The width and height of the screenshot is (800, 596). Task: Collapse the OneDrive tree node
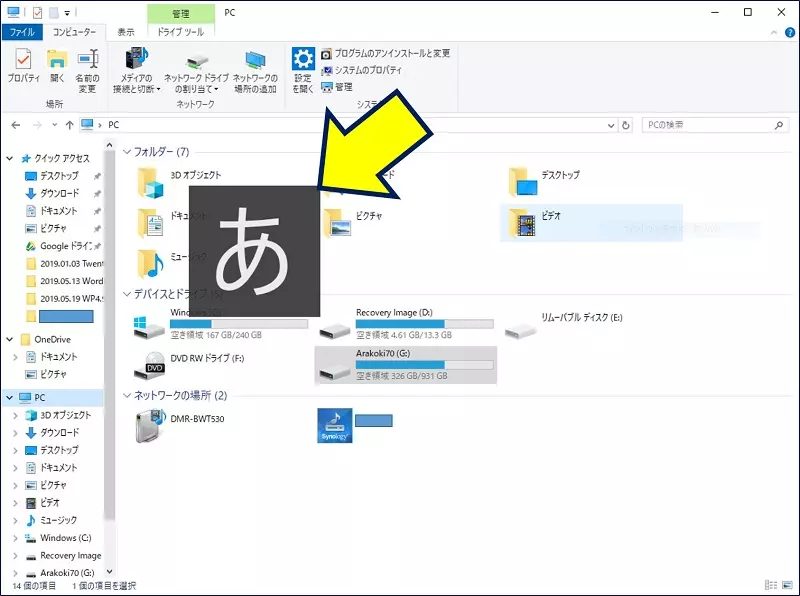coord(10,339)
